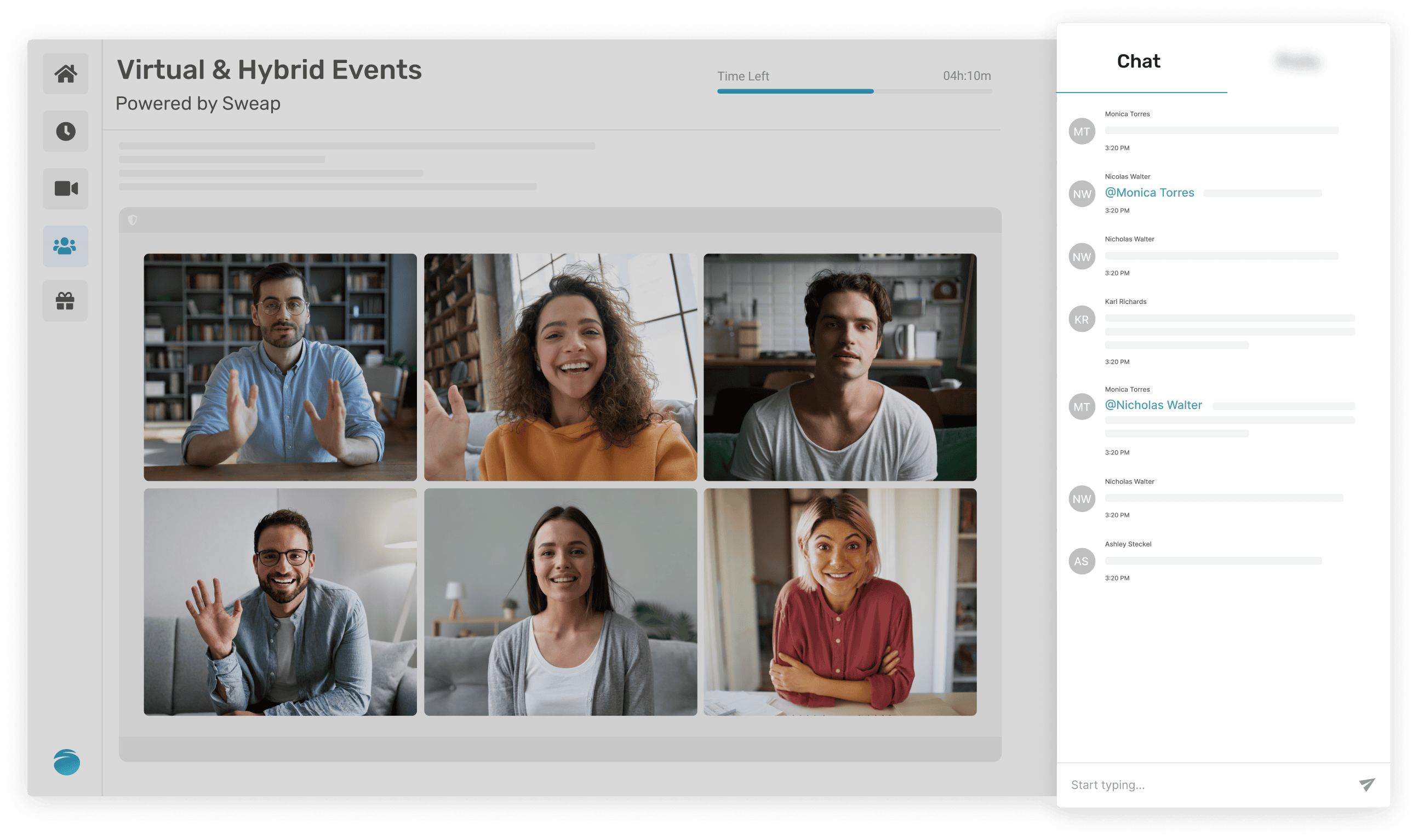1418x840 pixels.
Task: Select video of waving man with glasses
Action: tap(280, 602)
